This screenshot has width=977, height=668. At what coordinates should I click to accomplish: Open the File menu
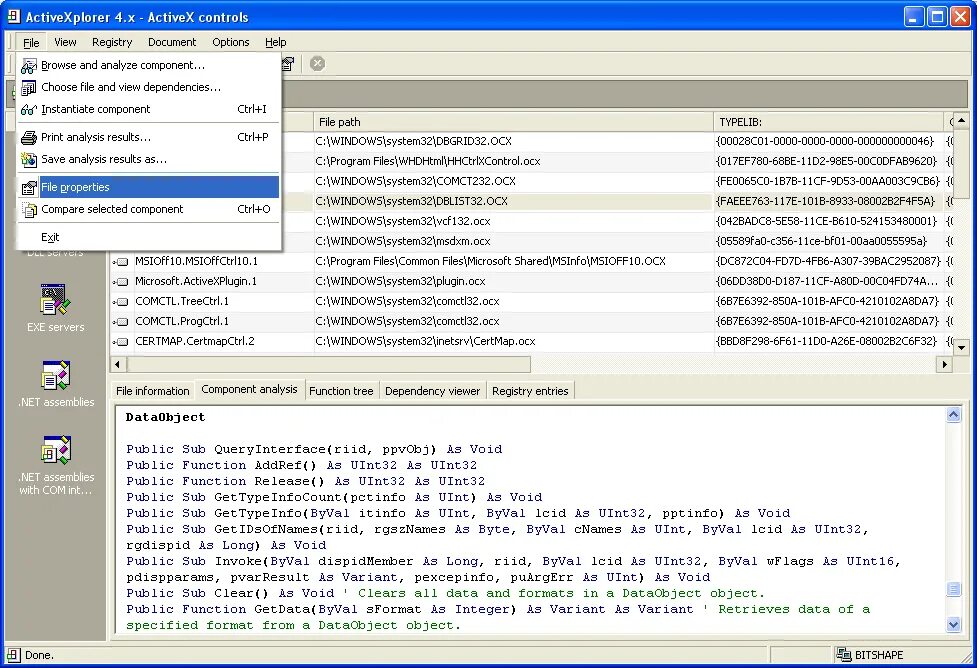click(x=31, y=42)
